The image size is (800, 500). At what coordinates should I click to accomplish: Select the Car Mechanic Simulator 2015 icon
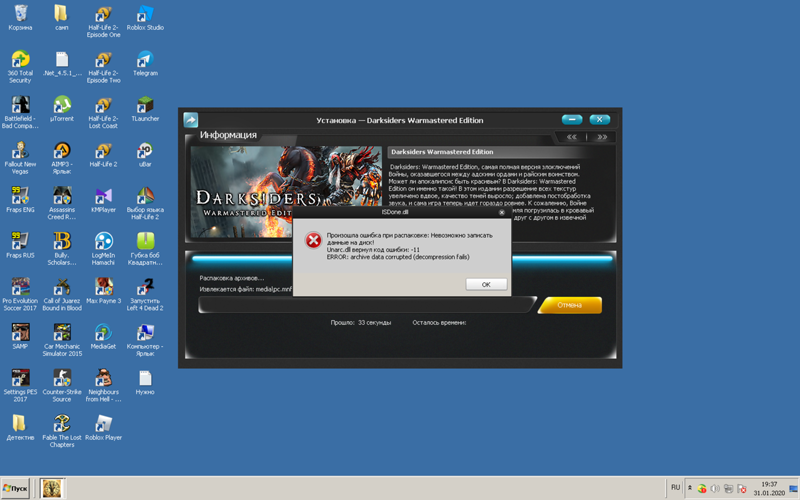pyautogui.click(x=62, y=340)
